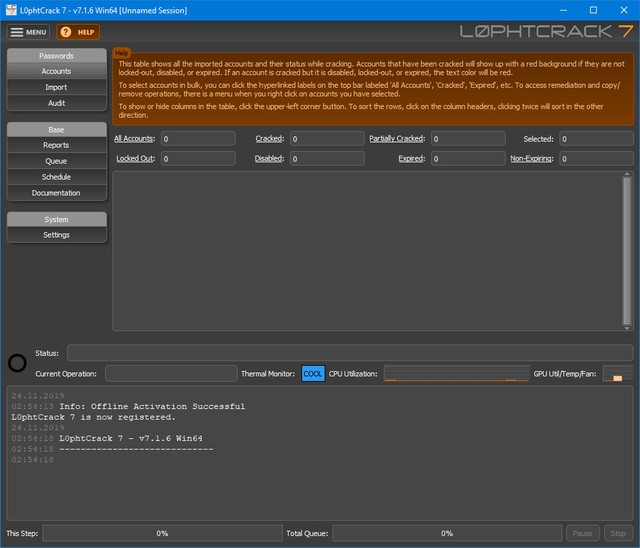The height and width of the screenshot is (548, 640).
Task: Collapse the System section header
Action: (56, 219)
